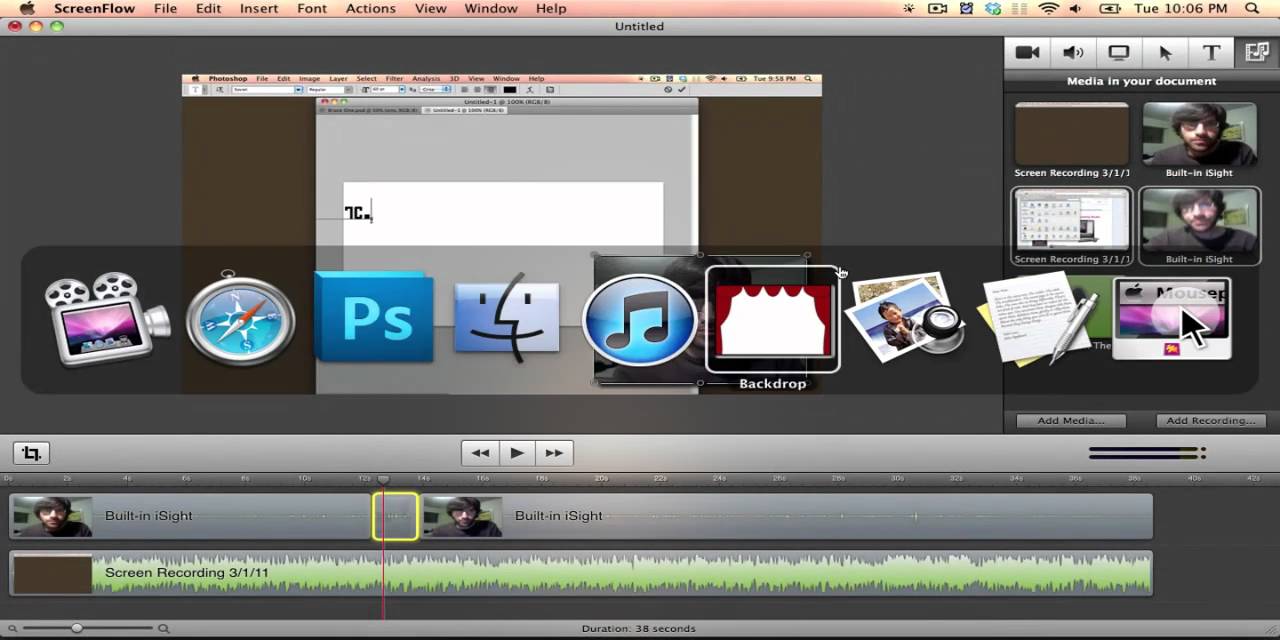Switch to Photoshop in the app switcher
The width and height of the screenshot is (1280, 640).
(374, 317)
